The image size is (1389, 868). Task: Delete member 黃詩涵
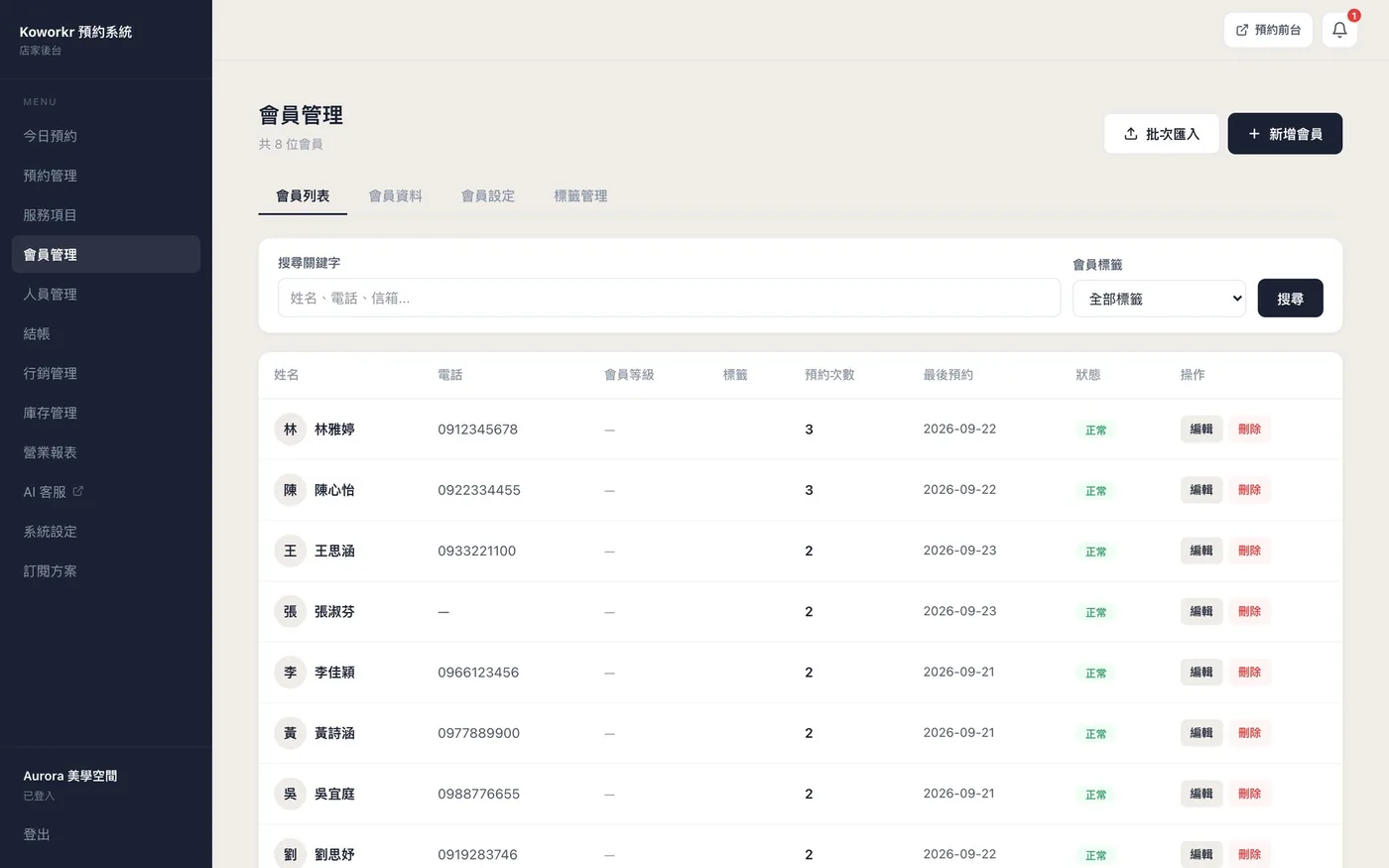1249,733
